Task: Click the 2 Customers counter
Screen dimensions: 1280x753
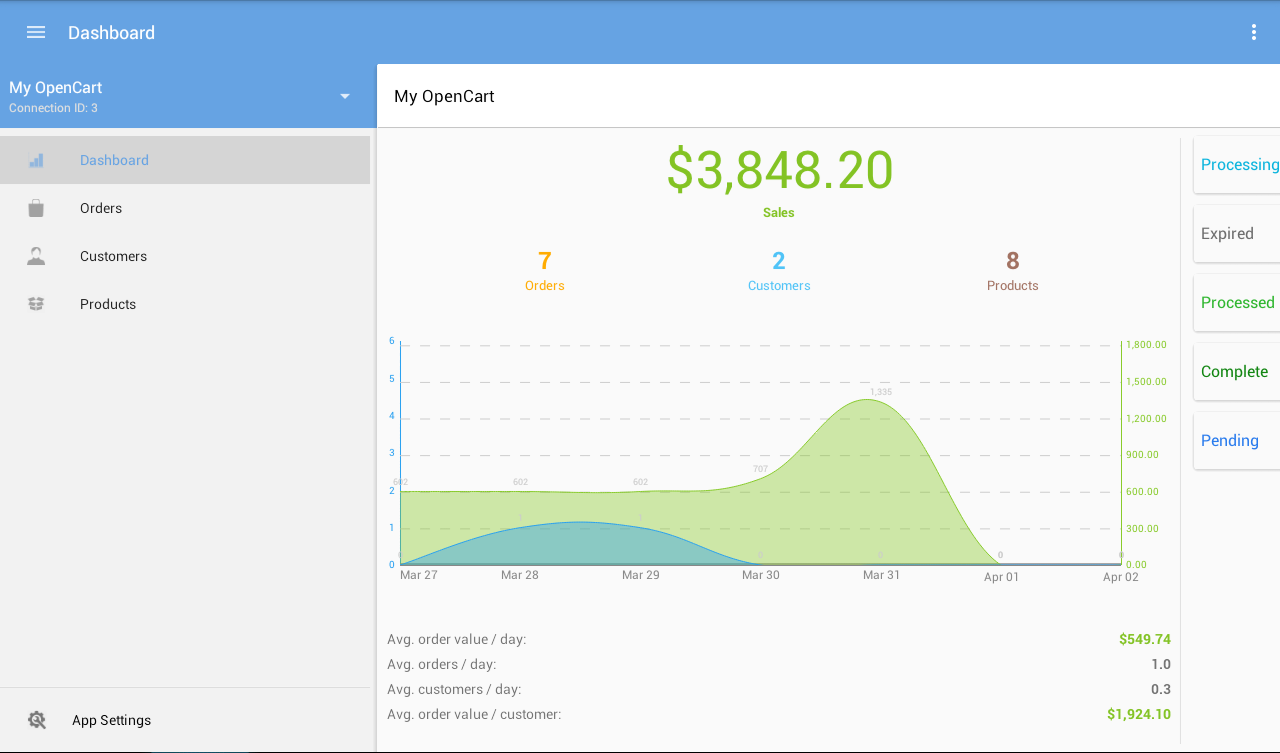Action: pos(779,271)
